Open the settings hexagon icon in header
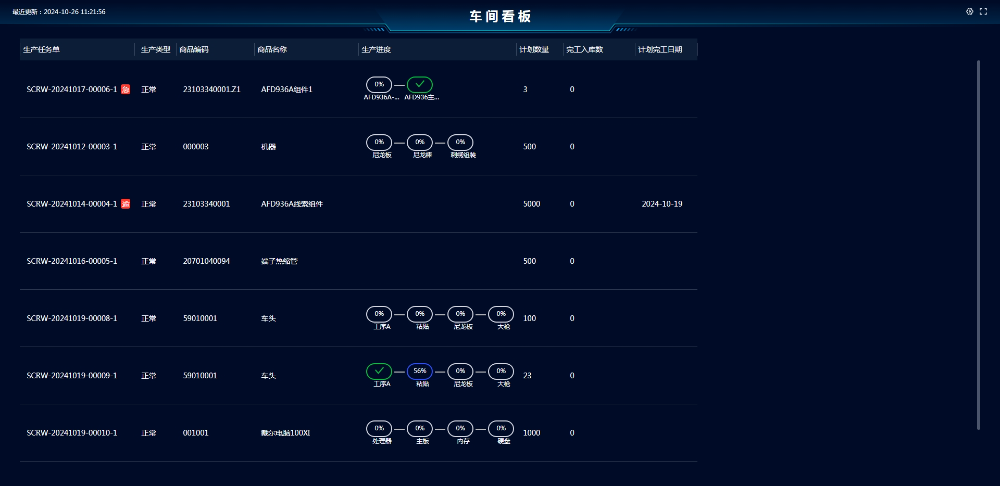1000x486 pixels. (x=969, y=11)
